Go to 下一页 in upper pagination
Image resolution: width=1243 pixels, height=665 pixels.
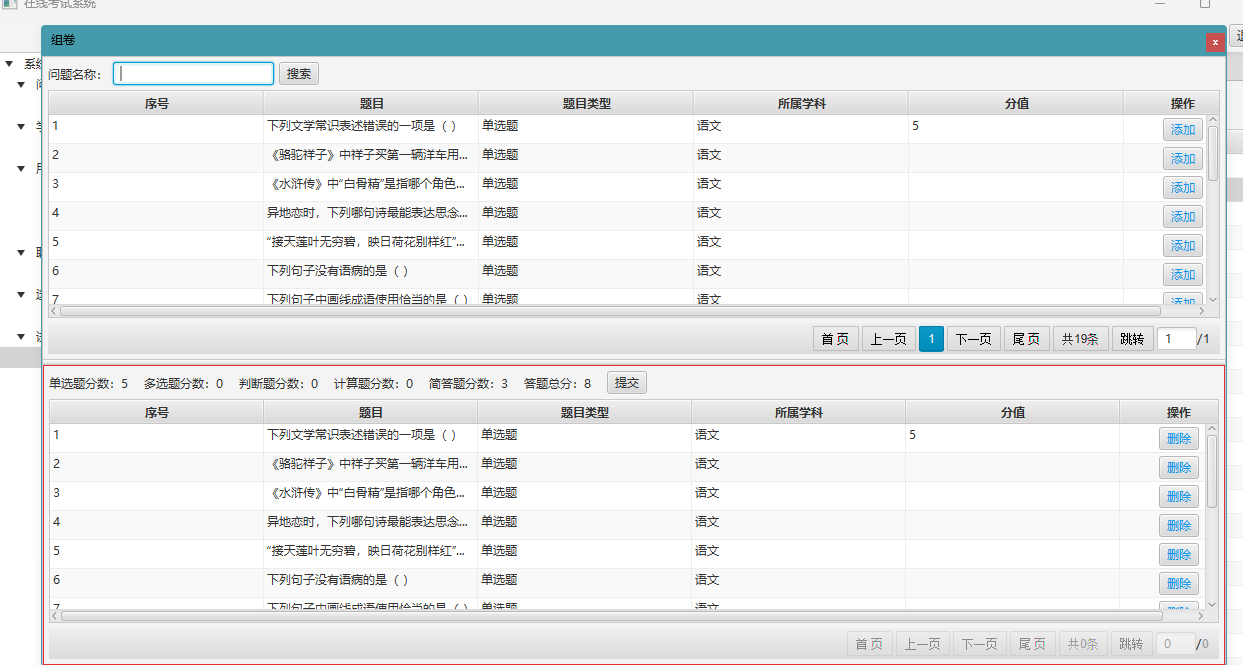pos(974,339)
